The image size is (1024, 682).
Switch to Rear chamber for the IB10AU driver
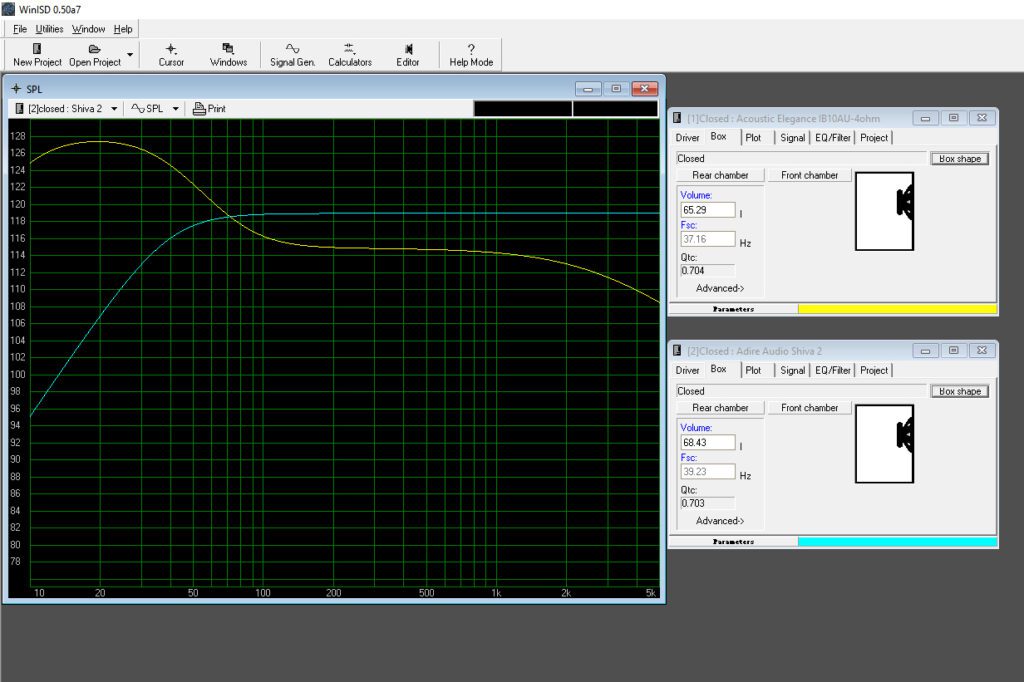click(720, 174)
